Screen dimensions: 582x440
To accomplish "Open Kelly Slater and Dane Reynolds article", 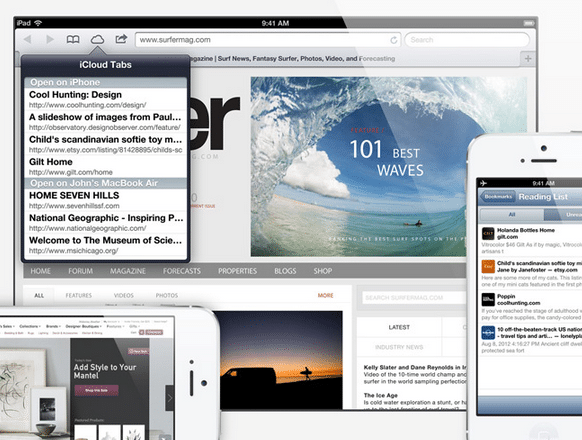I will [x=415, y=374].
